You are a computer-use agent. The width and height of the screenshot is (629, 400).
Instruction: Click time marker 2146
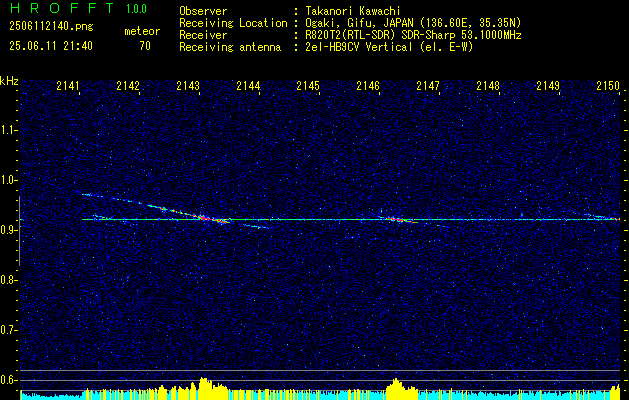pyautogui.click(x=368, y=85)
